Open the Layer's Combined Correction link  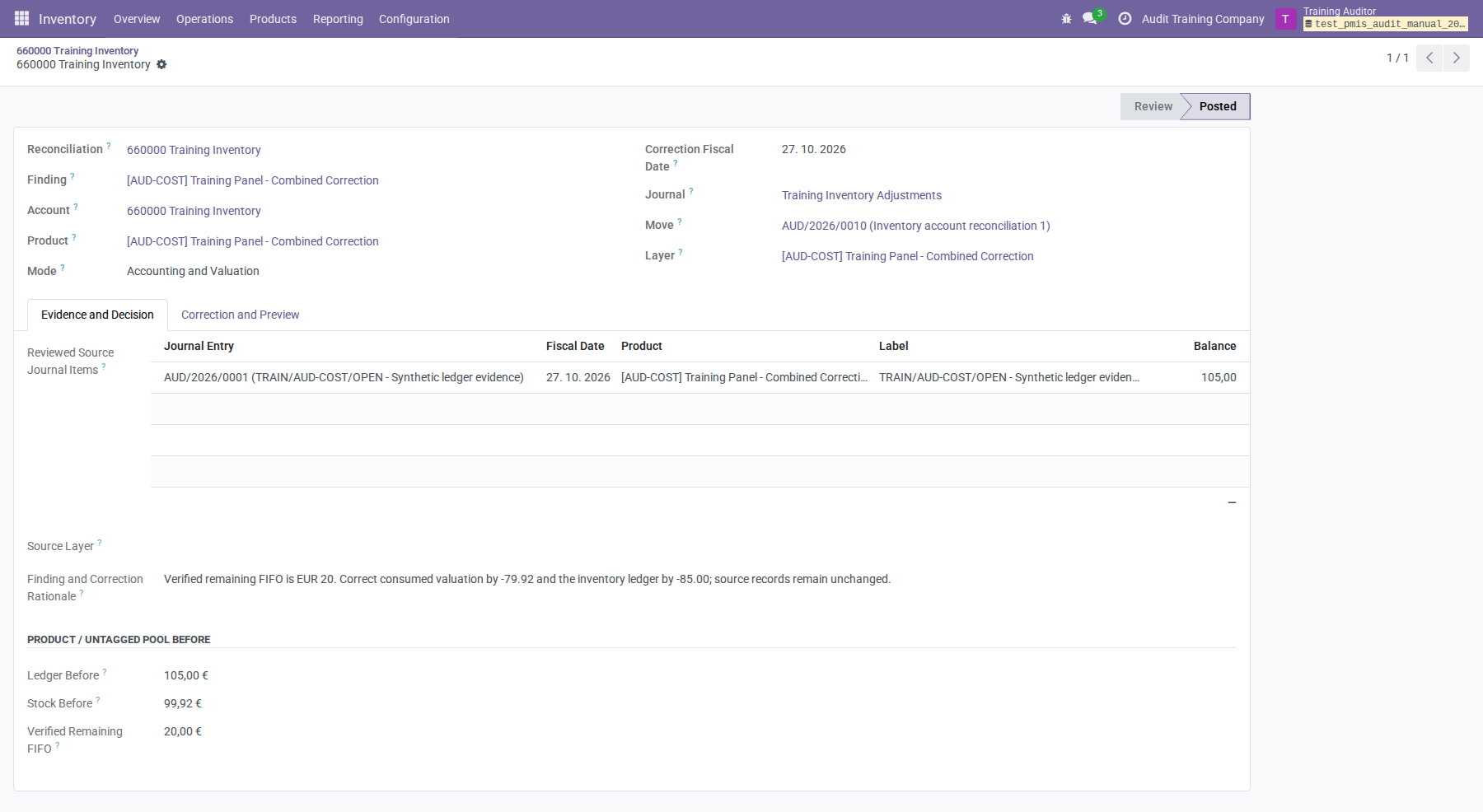tap(908, 256)
